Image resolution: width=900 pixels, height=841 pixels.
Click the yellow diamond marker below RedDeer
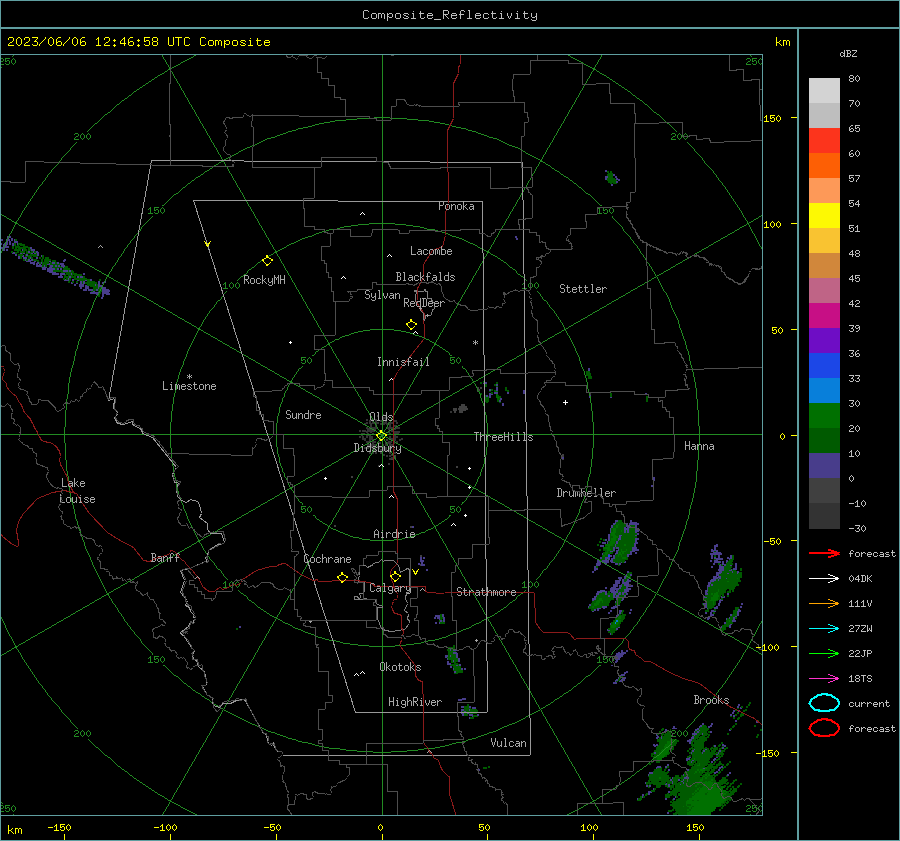click(x=411, y=325)
